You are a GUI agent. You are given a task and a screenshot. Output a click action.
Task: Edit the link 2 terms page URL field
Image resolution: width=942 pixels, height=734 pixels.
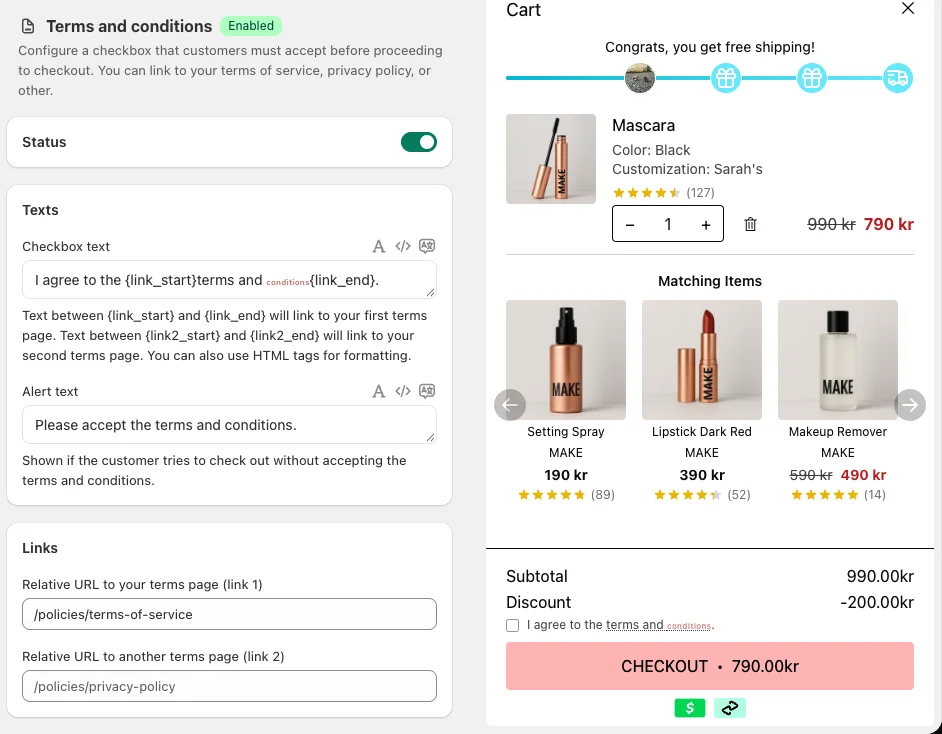(x=229, y=687)
